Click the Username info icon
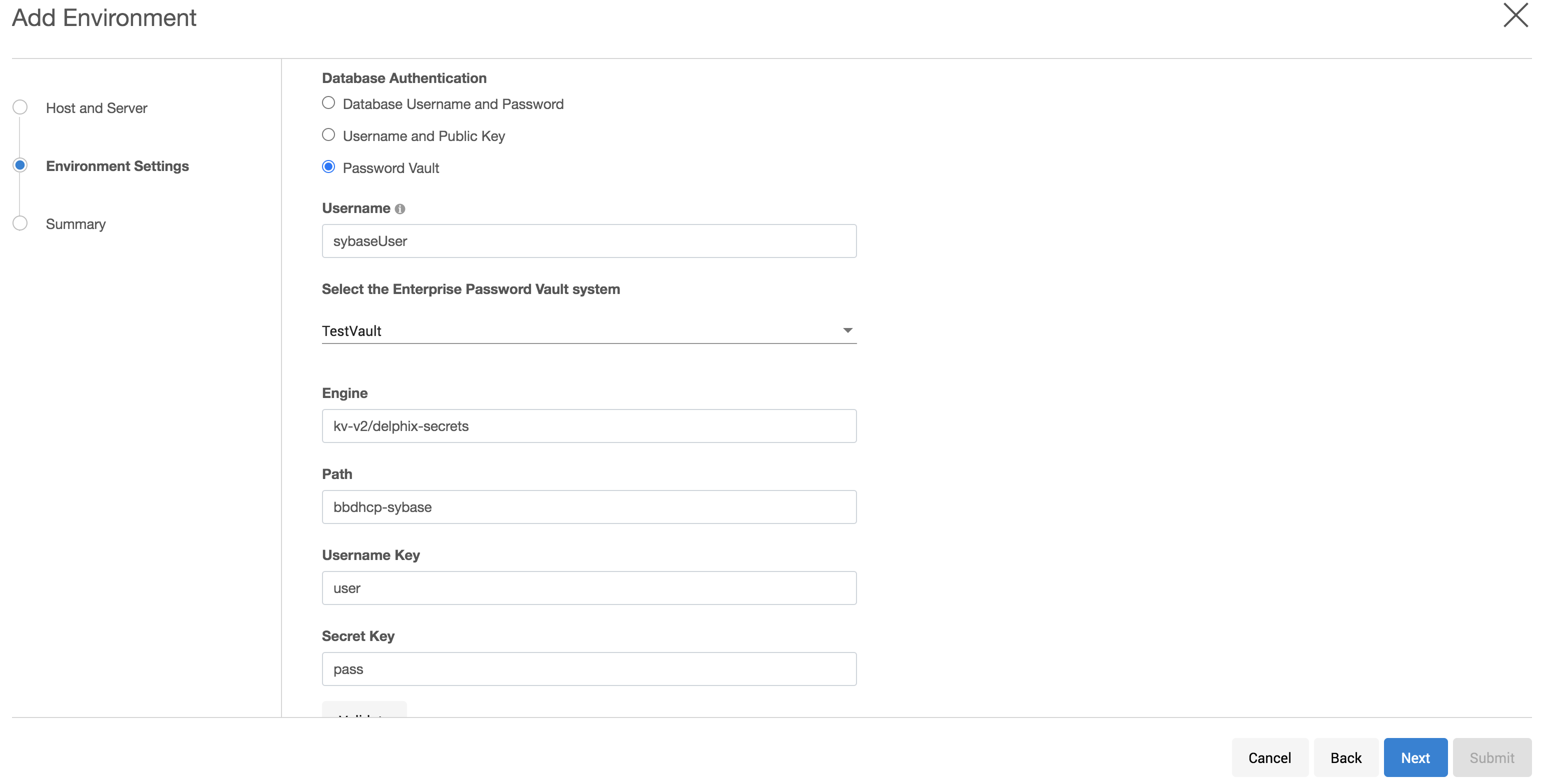The width and height of the screenshot is (1541, 784). pyautogui.click(x=400, y=208)
